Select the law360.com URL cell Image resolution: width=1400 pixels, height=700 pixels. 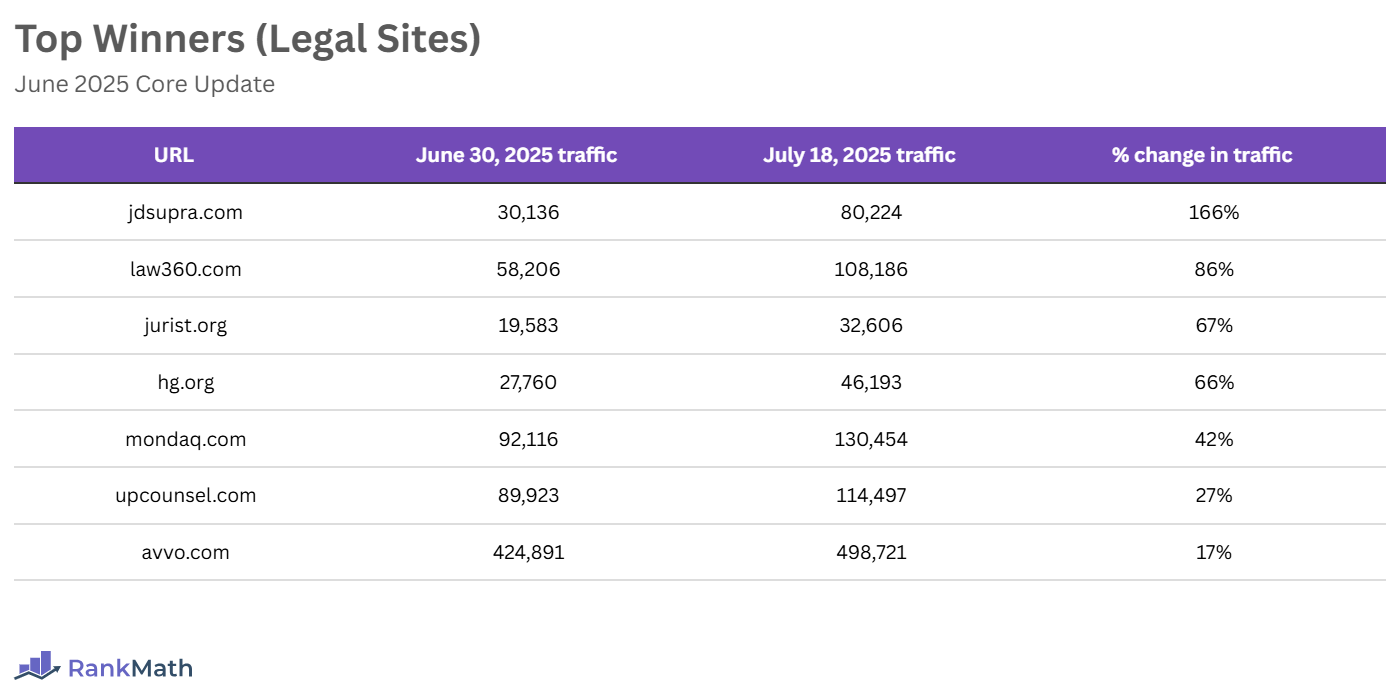pyautogui.click(x=186, y=269)
